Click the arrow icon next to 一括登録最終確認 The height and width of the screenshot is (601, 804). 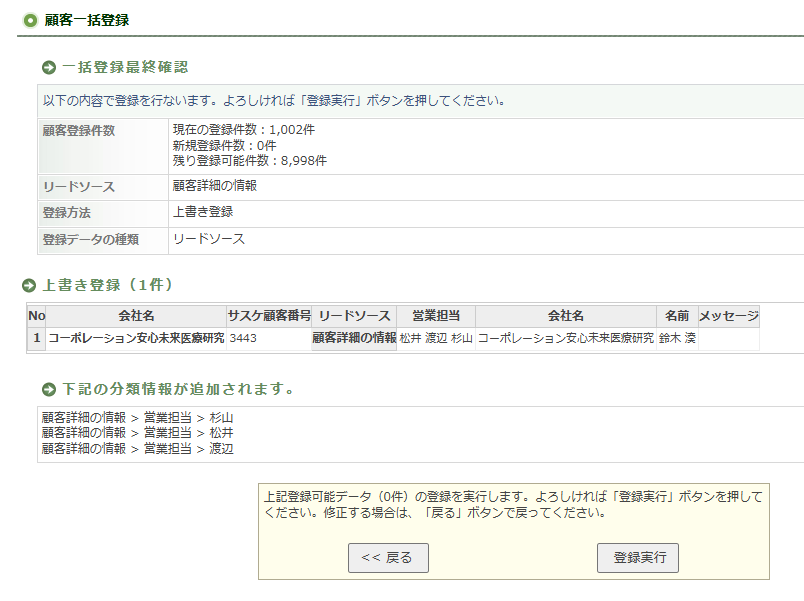(49, 68)
